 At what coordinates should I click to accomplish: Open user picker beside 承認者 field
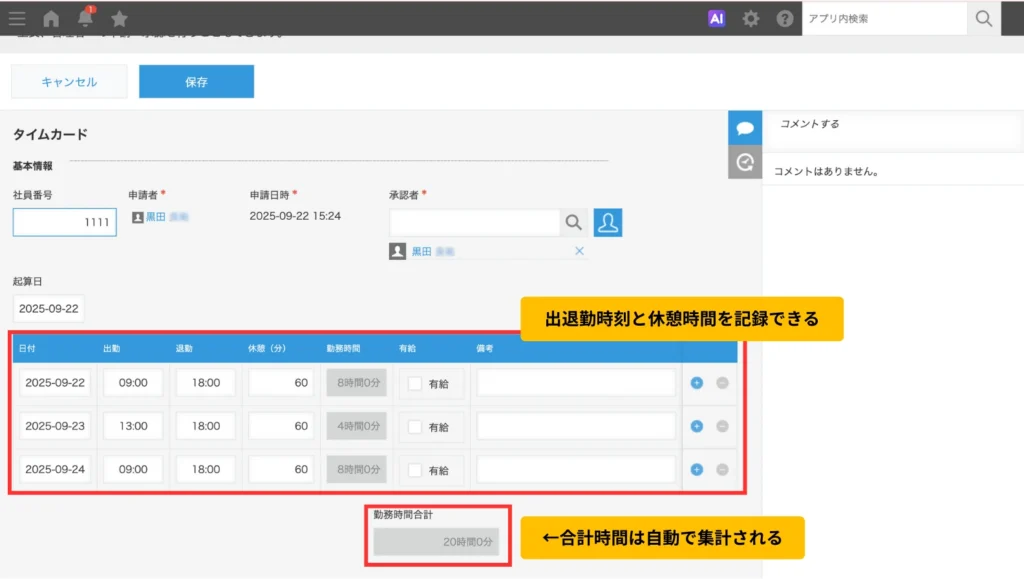coord(608,223)
